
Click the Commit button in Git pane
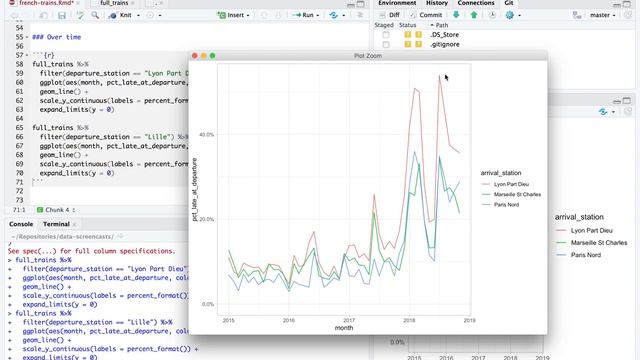pos(426,15)
